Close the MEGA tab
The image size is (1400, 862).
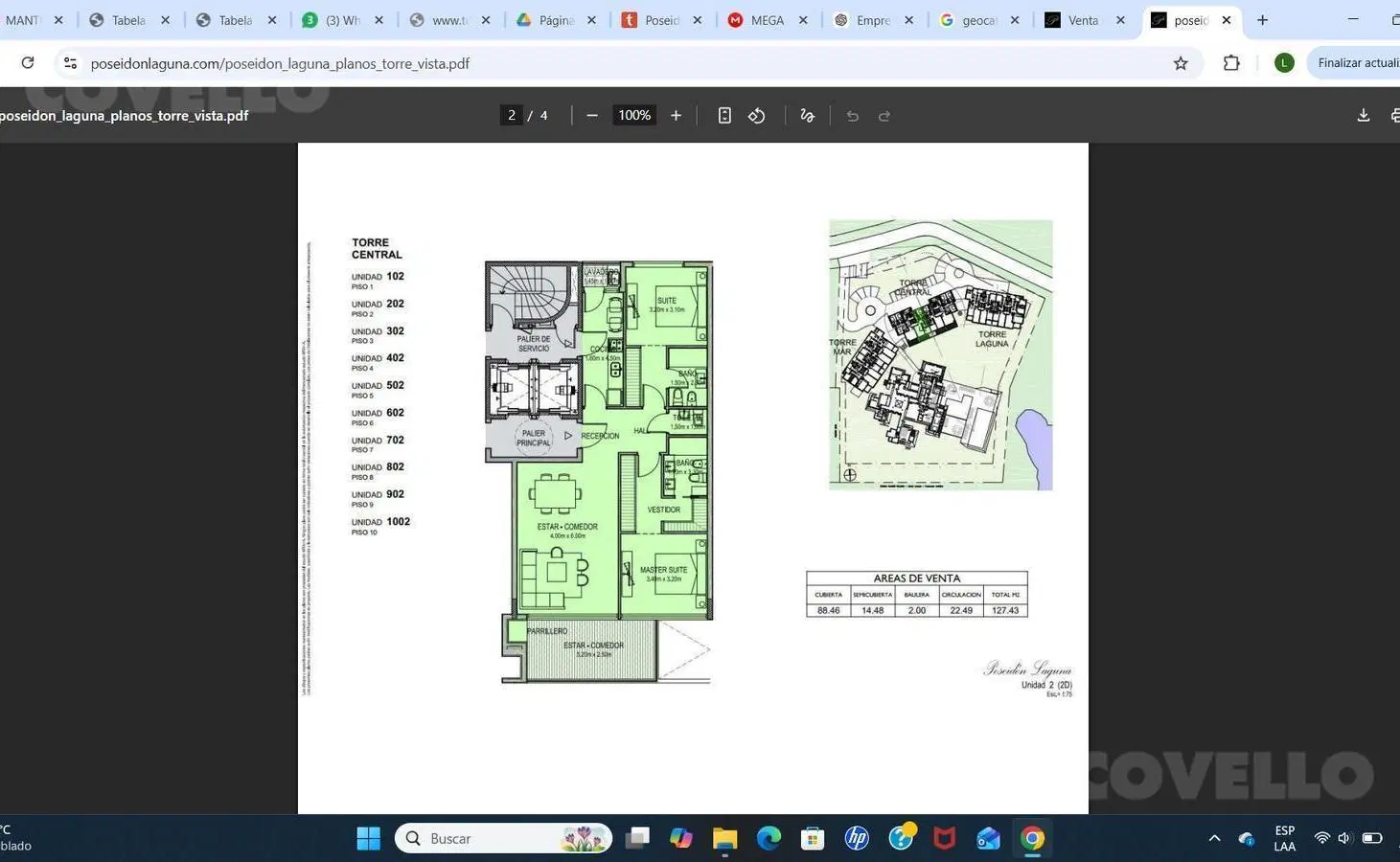(803, 20)
